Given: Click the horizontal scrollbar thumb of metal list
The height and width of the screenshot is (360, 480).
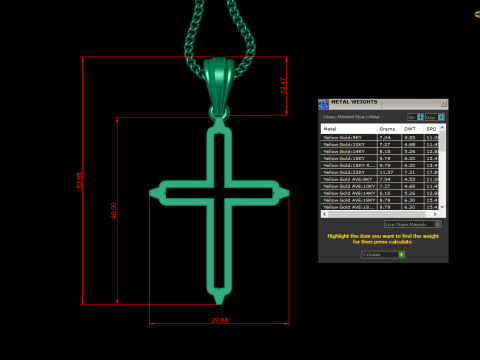Looking at the screenshot, I should (377, 214).
